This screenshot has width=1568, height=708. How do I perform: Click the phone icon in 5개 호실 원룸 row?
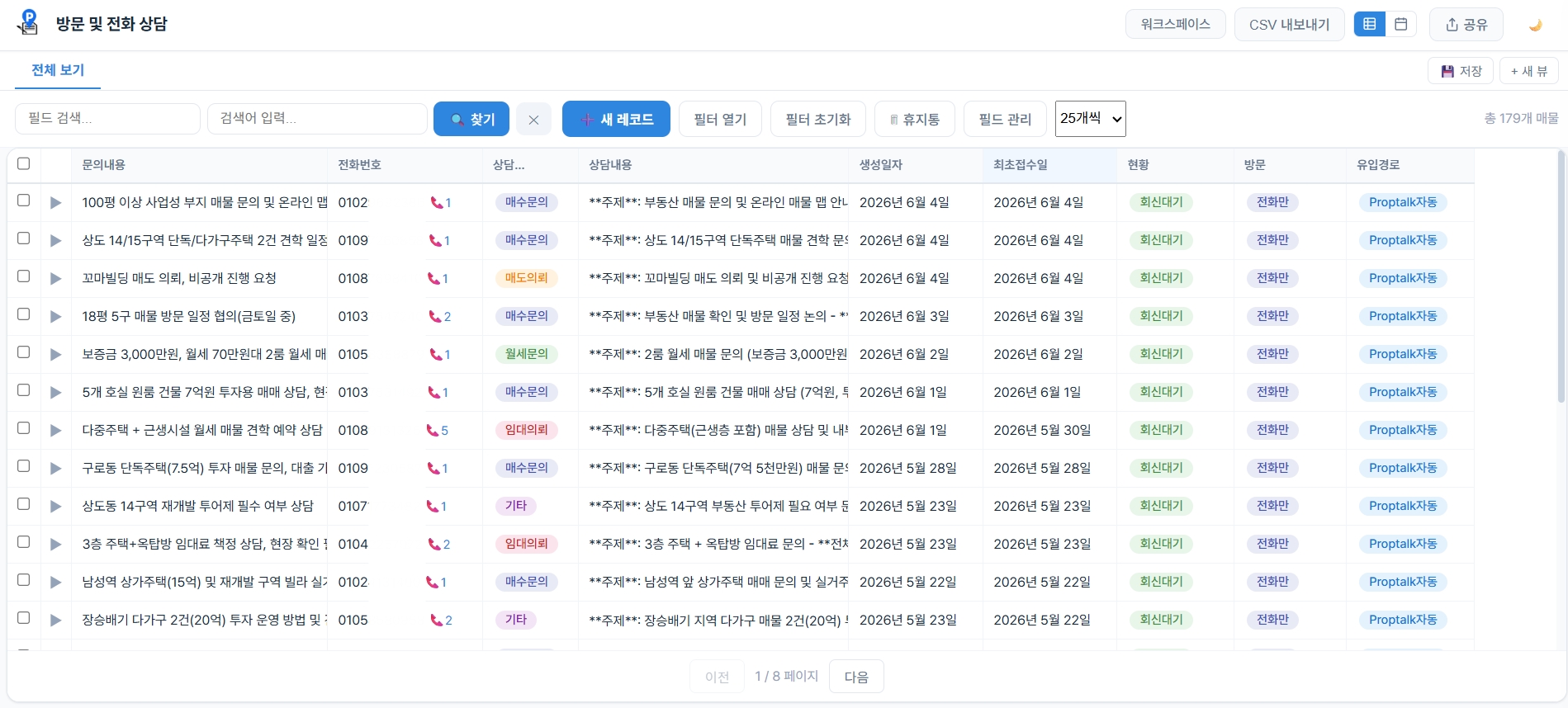(x=433, y=393)
